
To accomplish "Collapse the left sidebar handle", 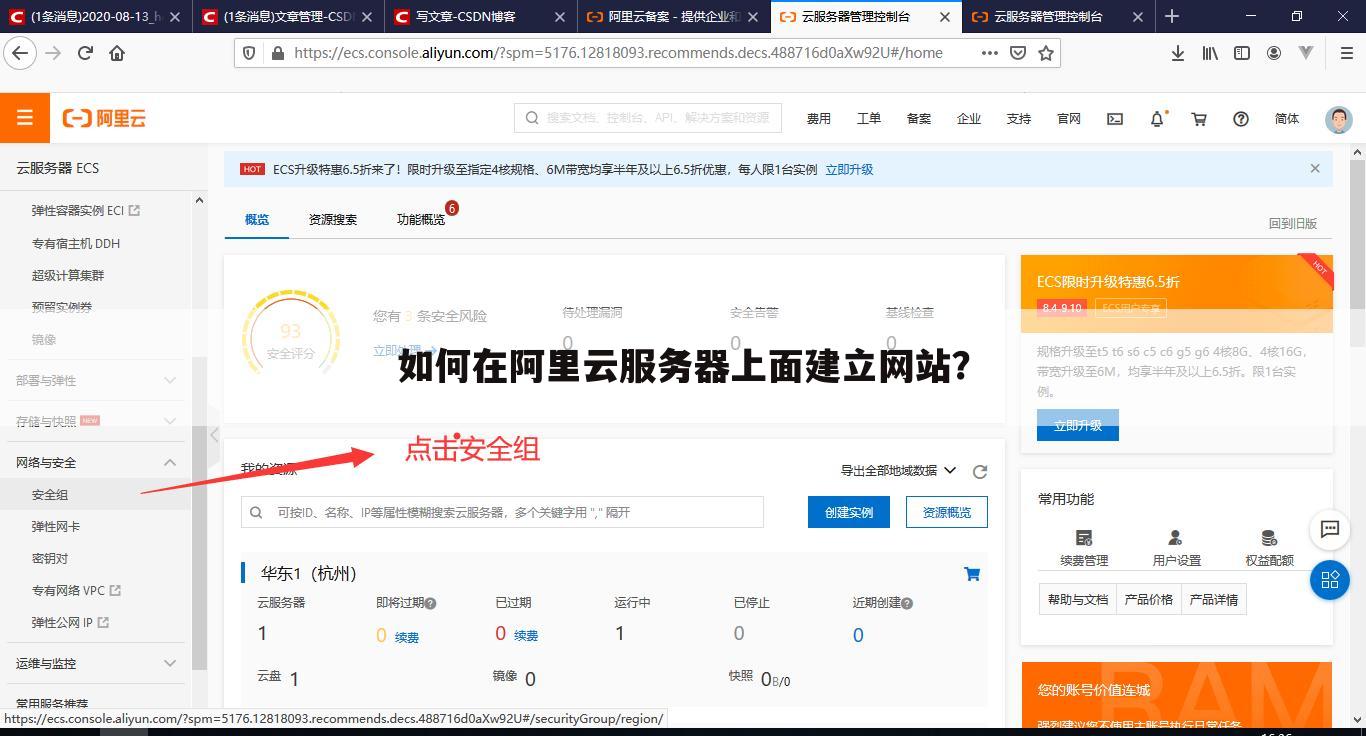I will (214, 434).
